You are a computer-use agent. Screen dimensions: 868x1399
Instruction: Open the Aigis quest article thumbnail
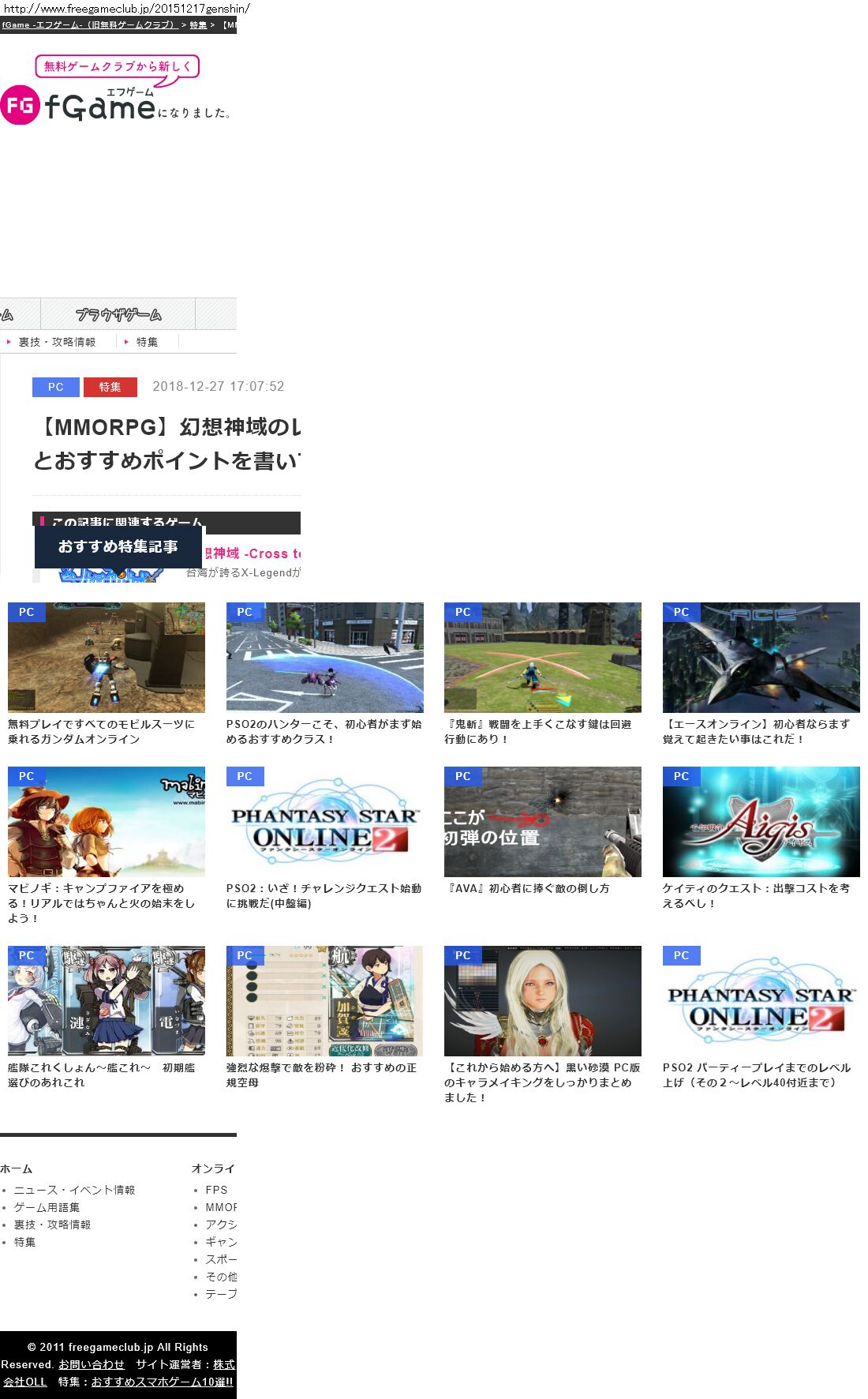pos(761,822)
